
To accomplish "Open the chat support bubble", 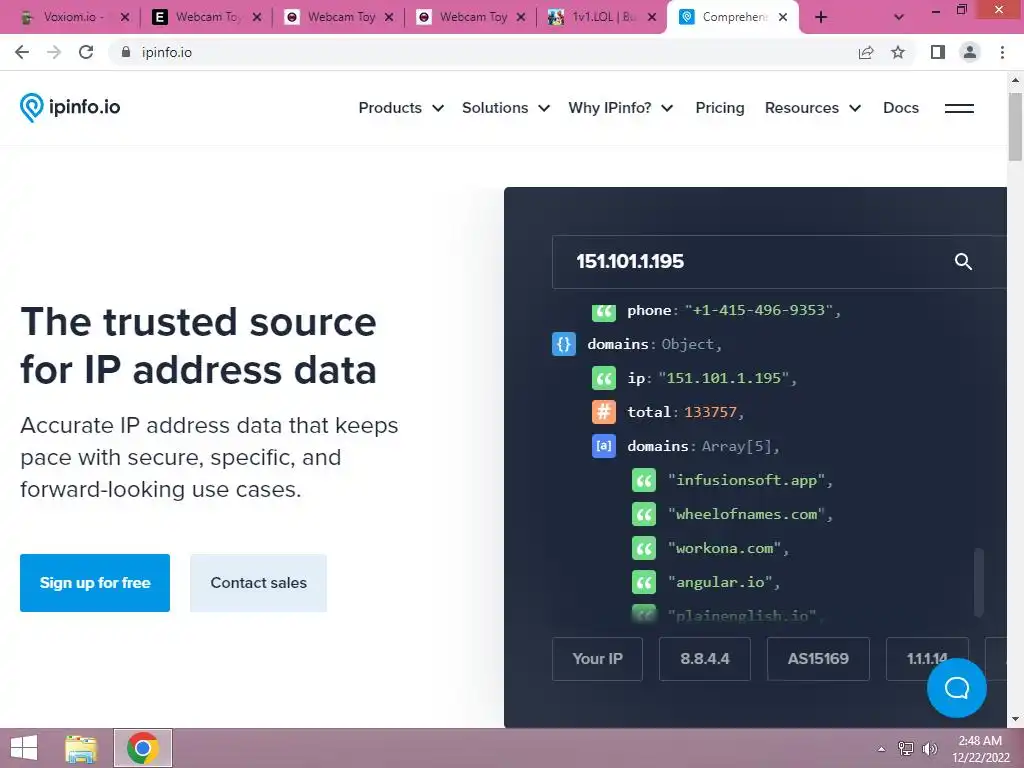I will [956, 688].
